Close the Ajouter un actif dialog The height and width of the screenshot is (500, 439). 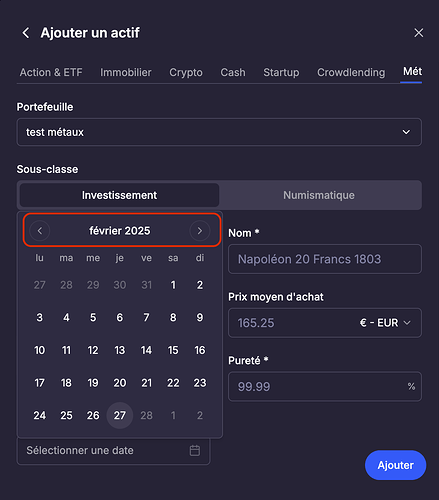tap(418, 33)
